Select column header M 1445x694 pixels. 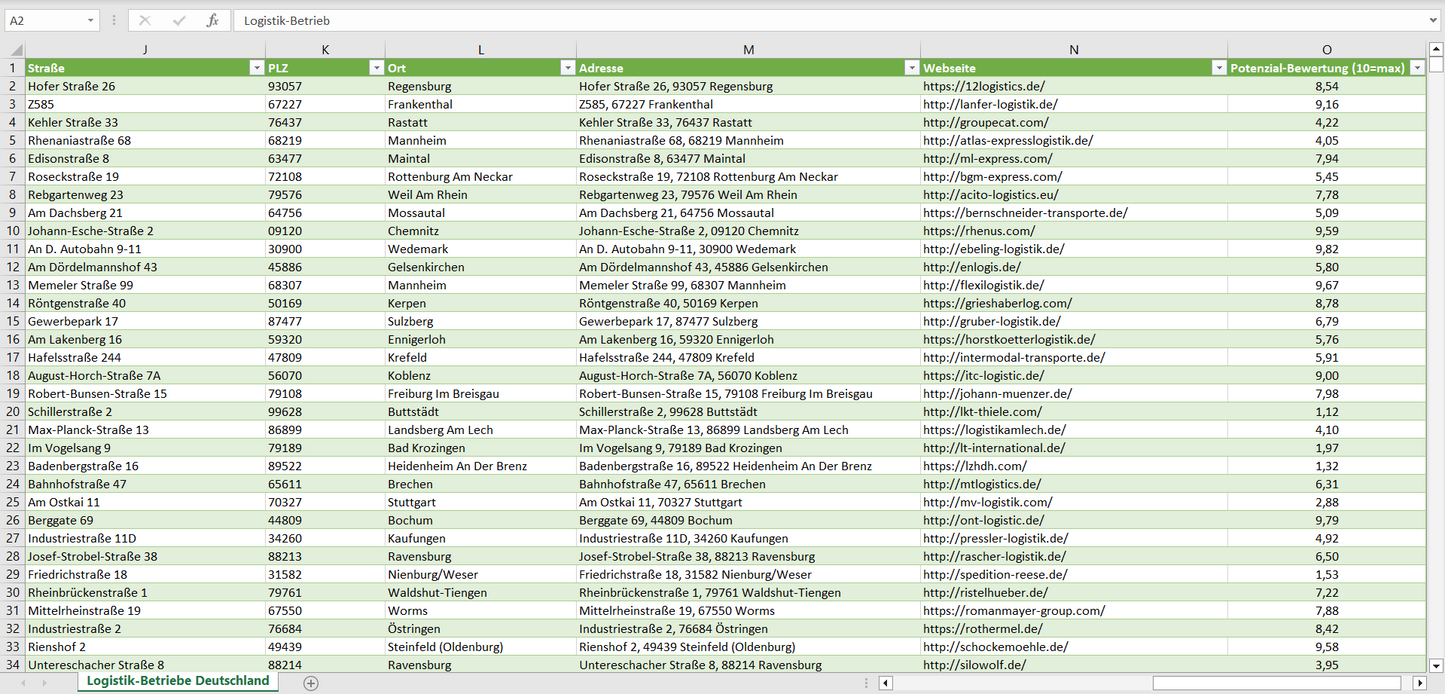[748, 50]
